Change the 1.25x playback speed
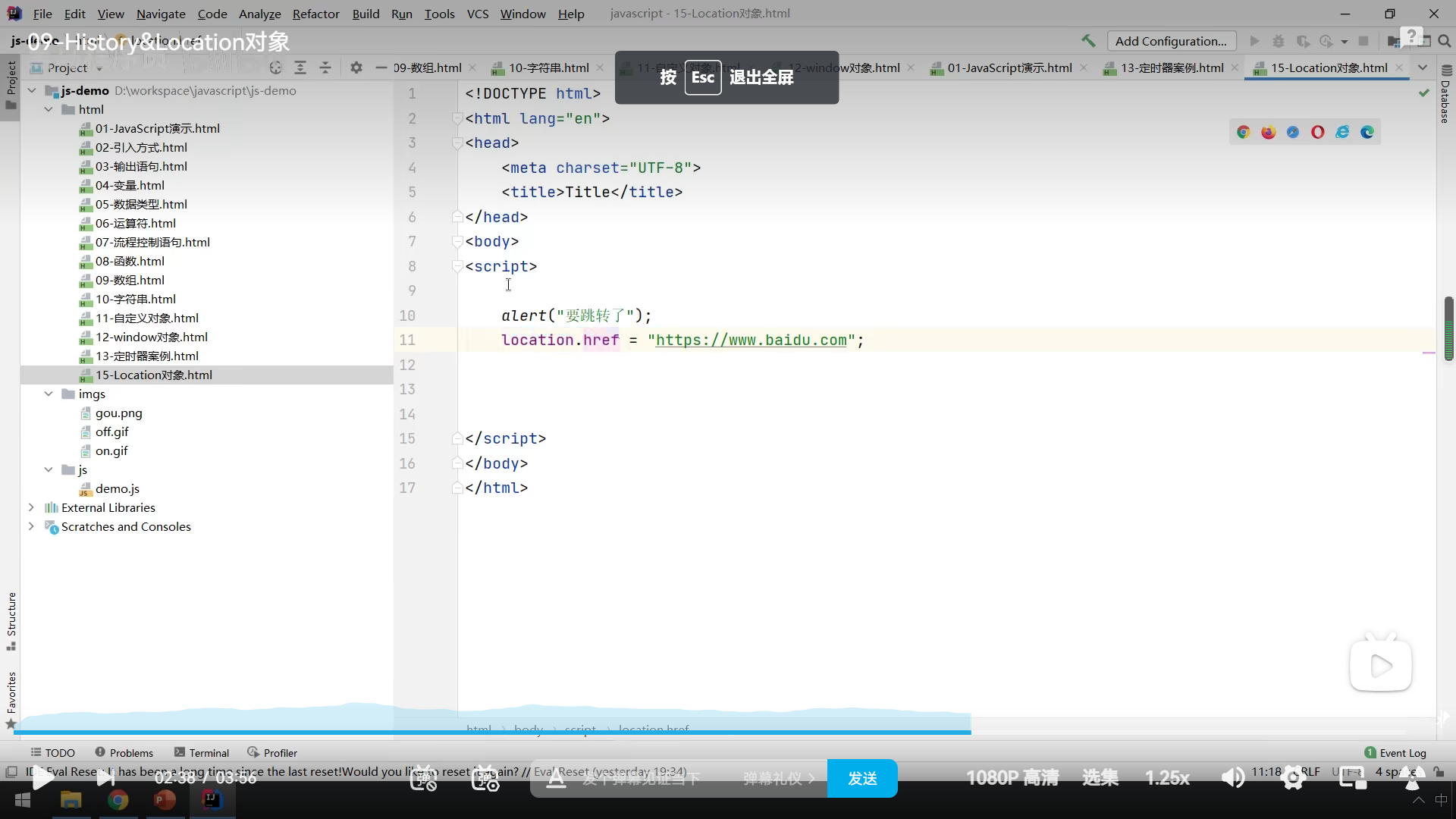 pos(1167,778)
